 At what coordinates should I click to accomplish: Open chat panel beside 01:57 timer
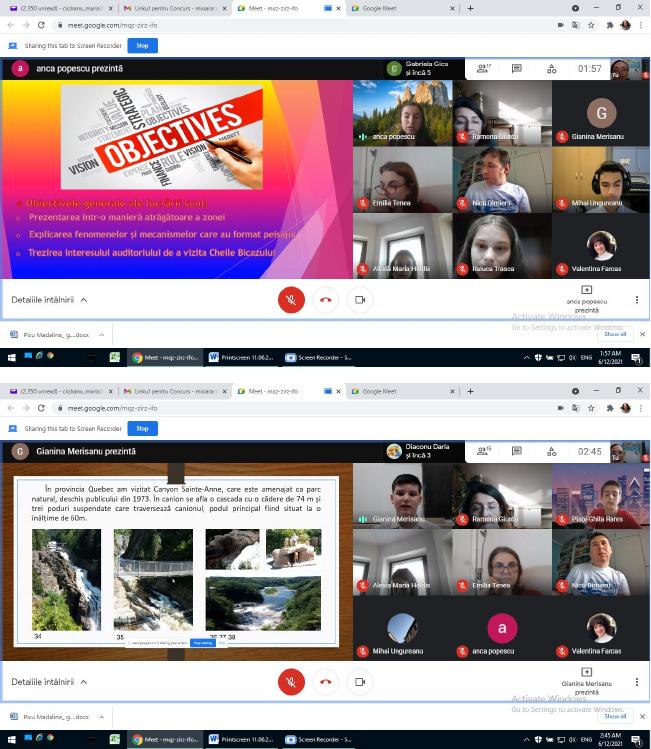tap(516, 69)
